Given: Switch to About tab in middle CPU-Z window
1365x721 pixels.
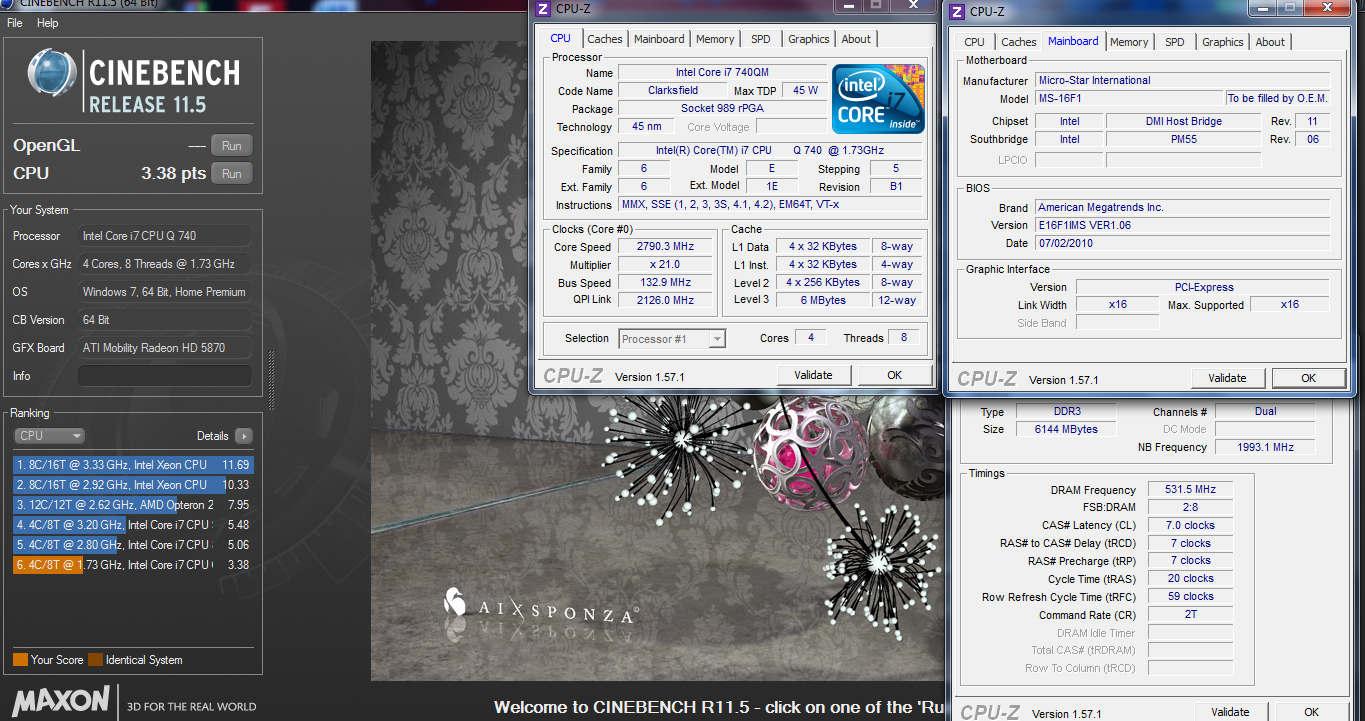Looking at the screenshot, I should (856, 39).
